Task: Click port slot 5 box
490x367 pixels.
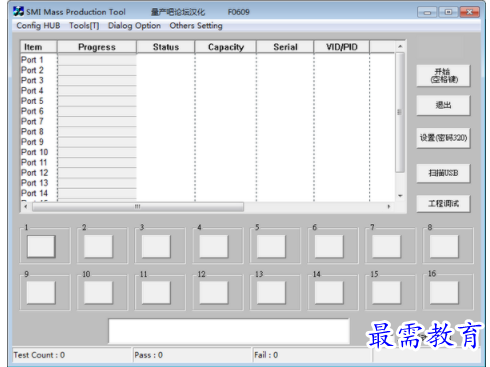Action: tap(271, 246)
